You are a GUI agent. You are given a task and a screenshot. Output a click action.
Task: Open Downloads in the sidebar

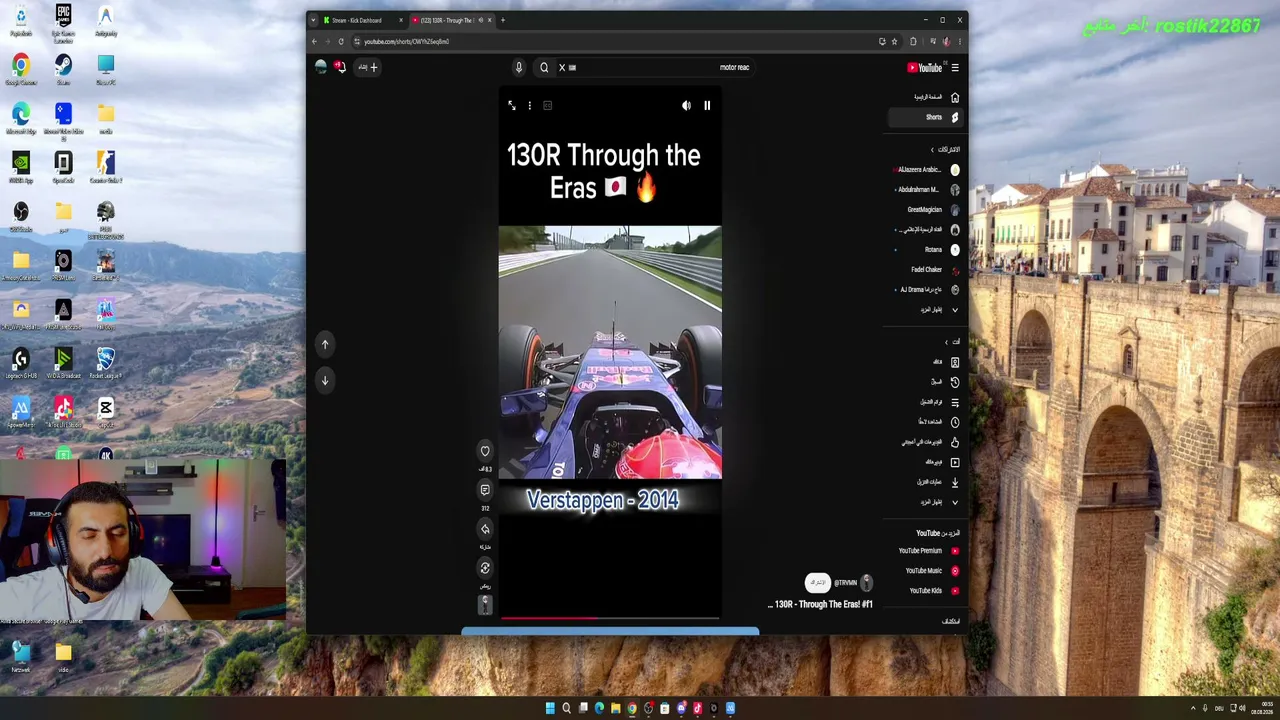(924, 482)
